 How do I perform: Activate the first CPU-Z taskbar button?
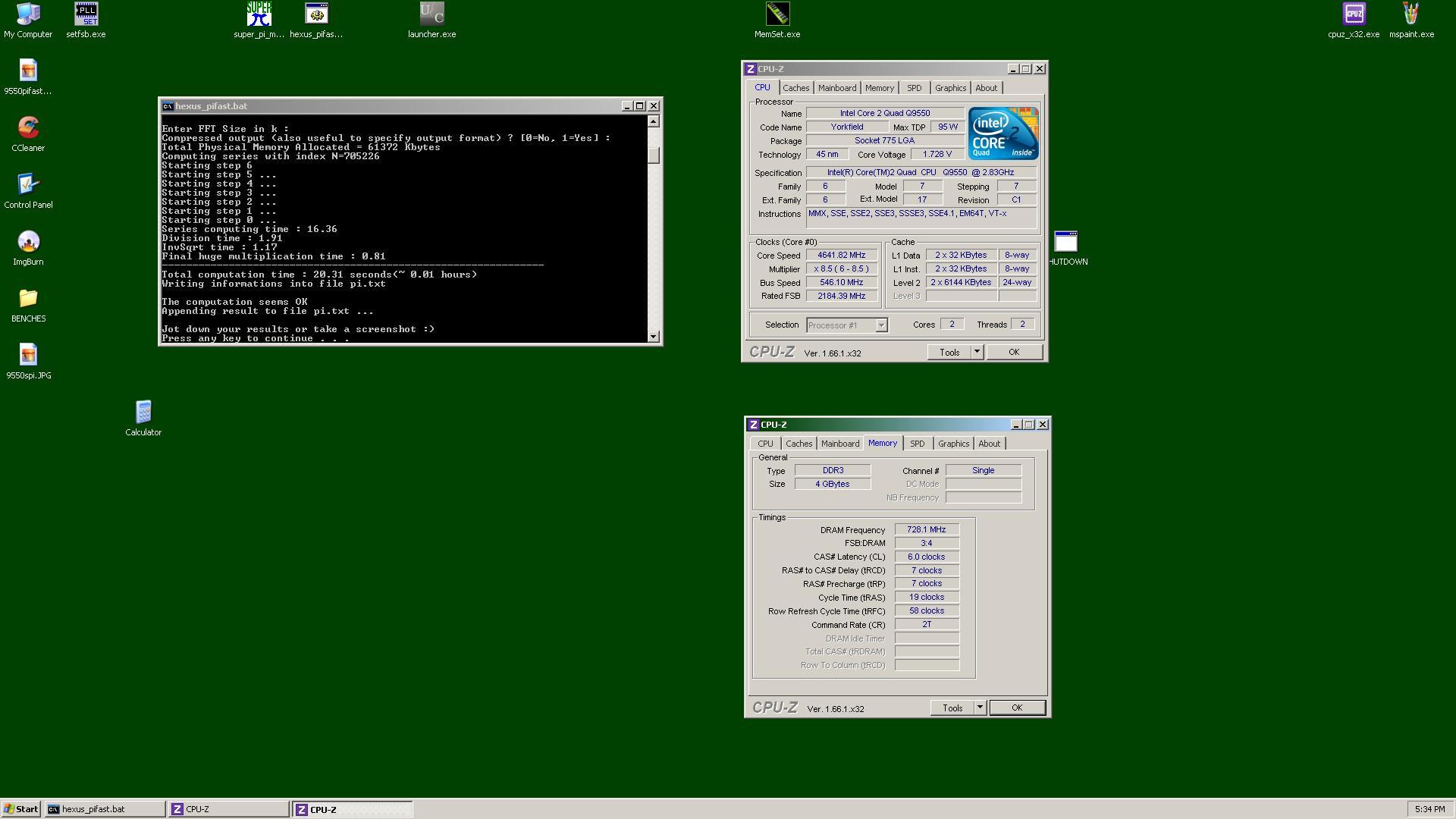tap(228, 809)
